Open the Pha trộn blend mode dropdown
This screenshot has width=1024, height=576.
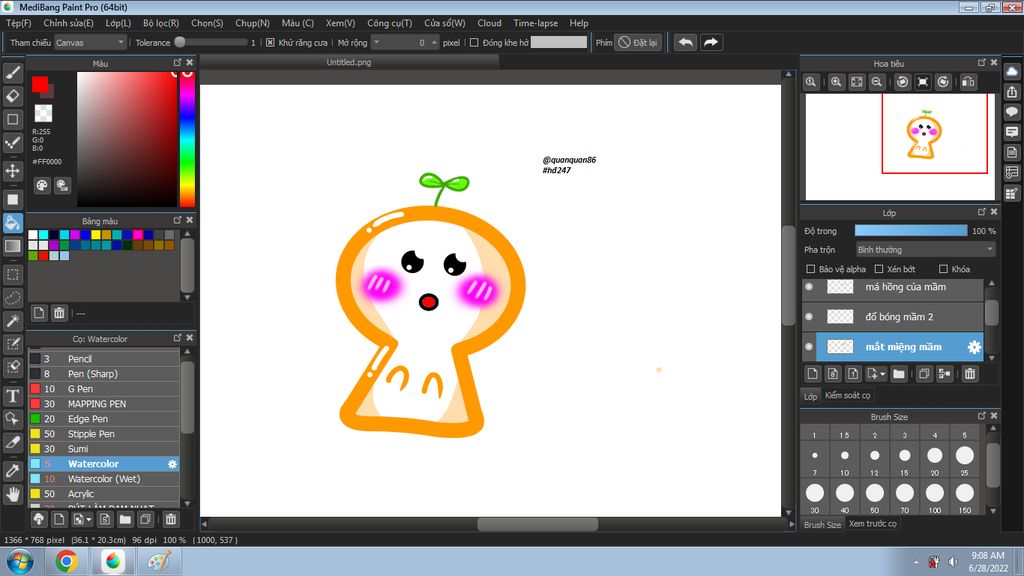pos(925,250)
